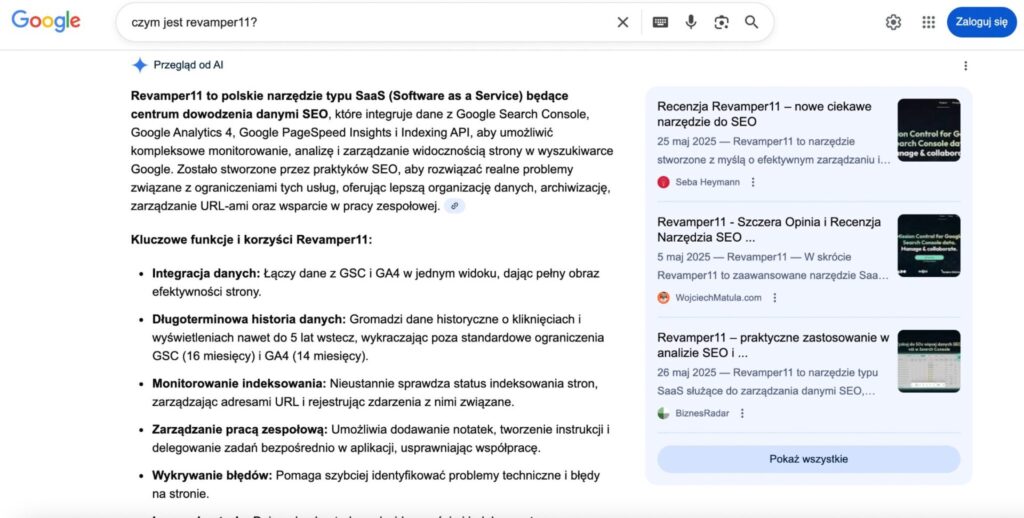Open Recenzja Revamper11 article link
This screenshot has width=1024, height=518.
coord(764,114)
